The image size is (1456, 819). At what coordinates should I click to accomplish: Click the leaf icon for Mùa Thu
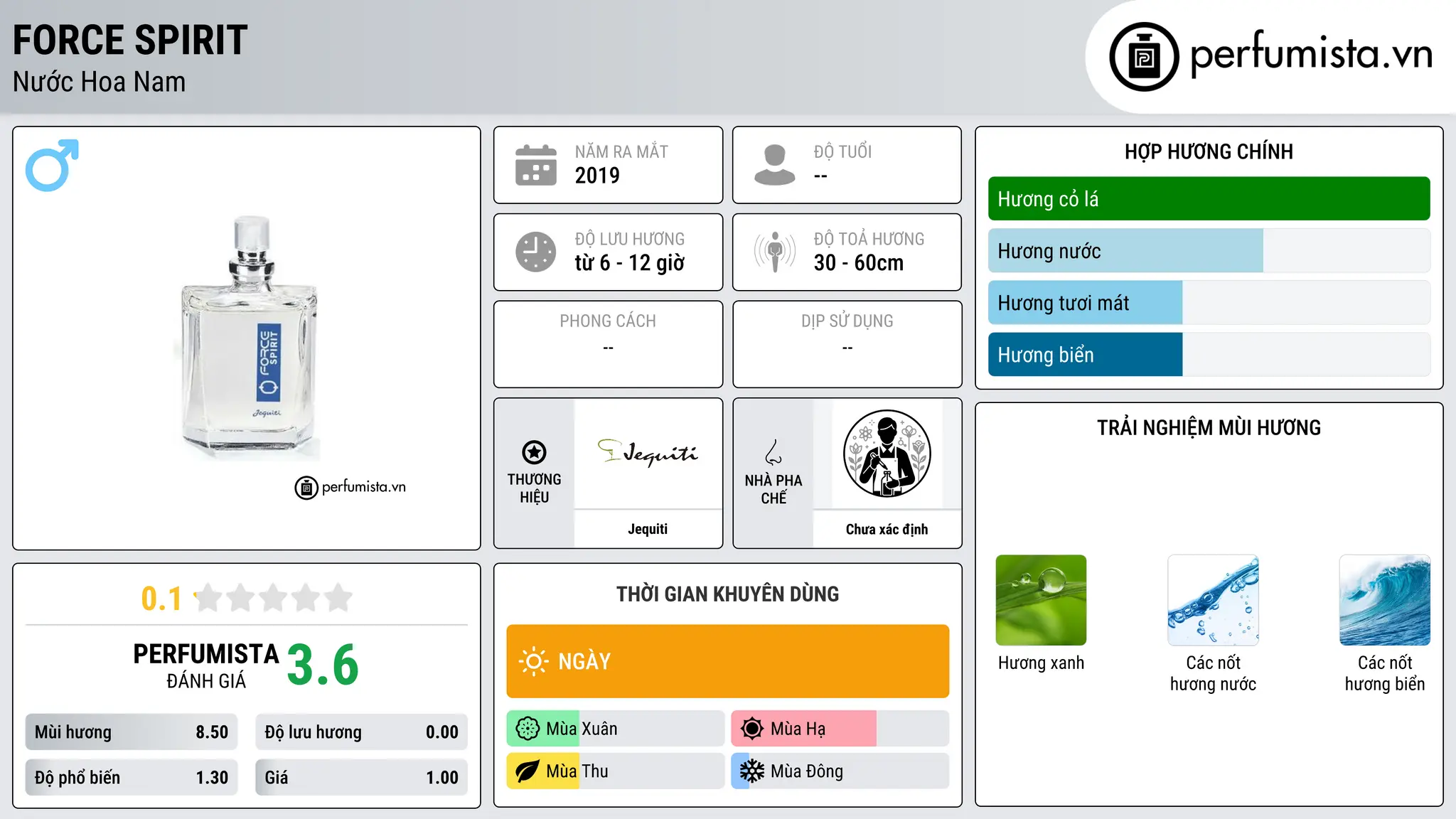528,771
